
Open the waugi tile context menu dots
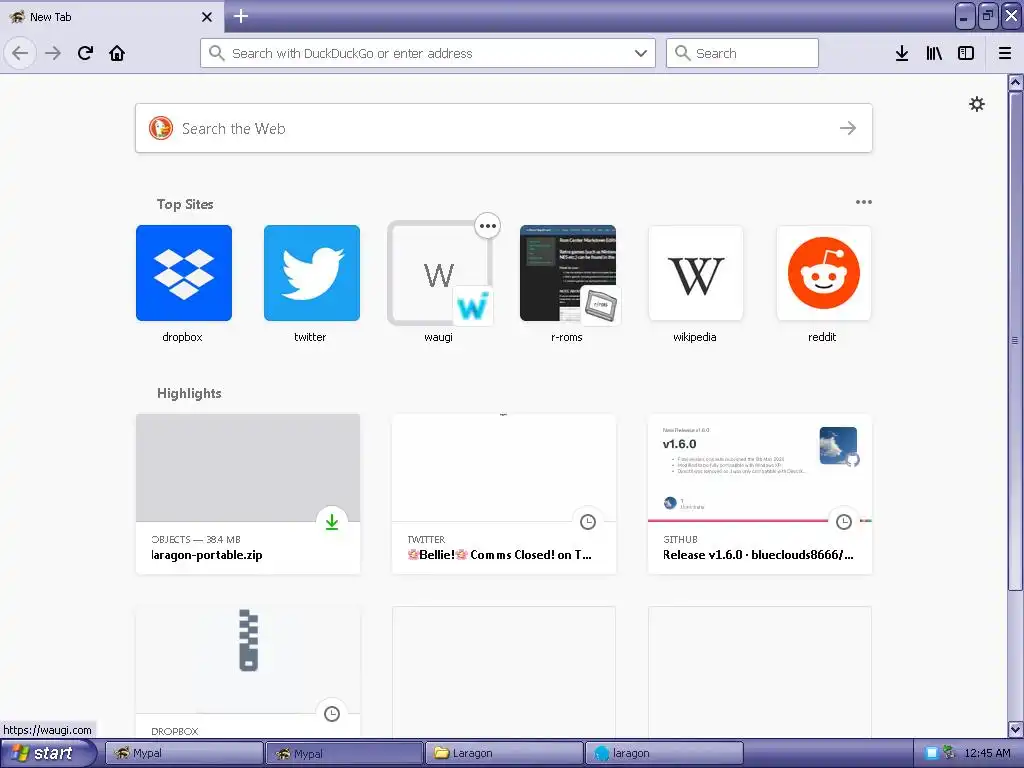(x=487, y=226)
